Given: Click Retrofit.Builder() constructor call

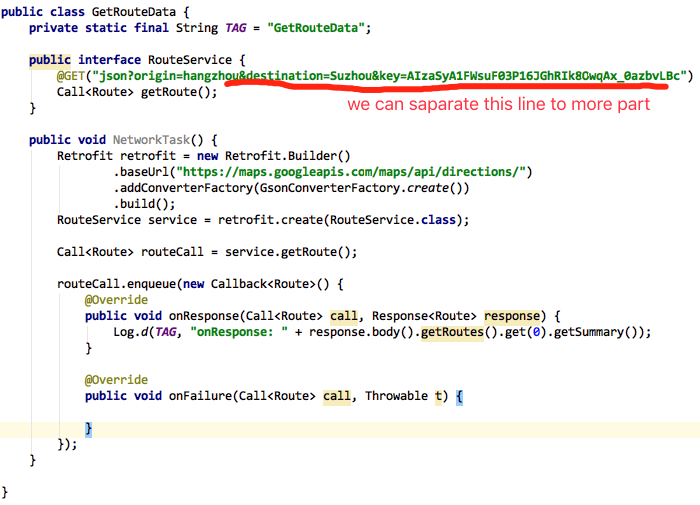Looking at the screenshot, I should [x=288, y=156].
